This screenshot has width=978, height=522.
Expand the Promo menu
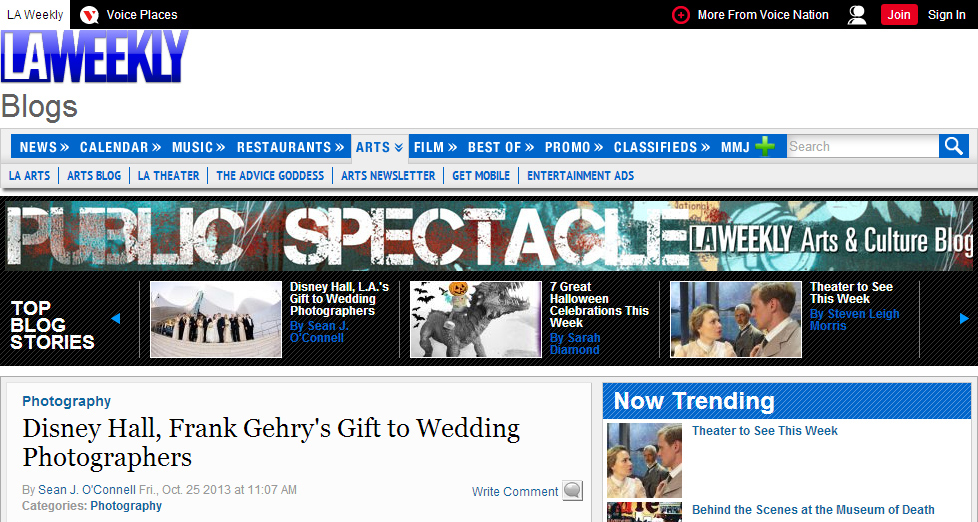click(574, 147)
